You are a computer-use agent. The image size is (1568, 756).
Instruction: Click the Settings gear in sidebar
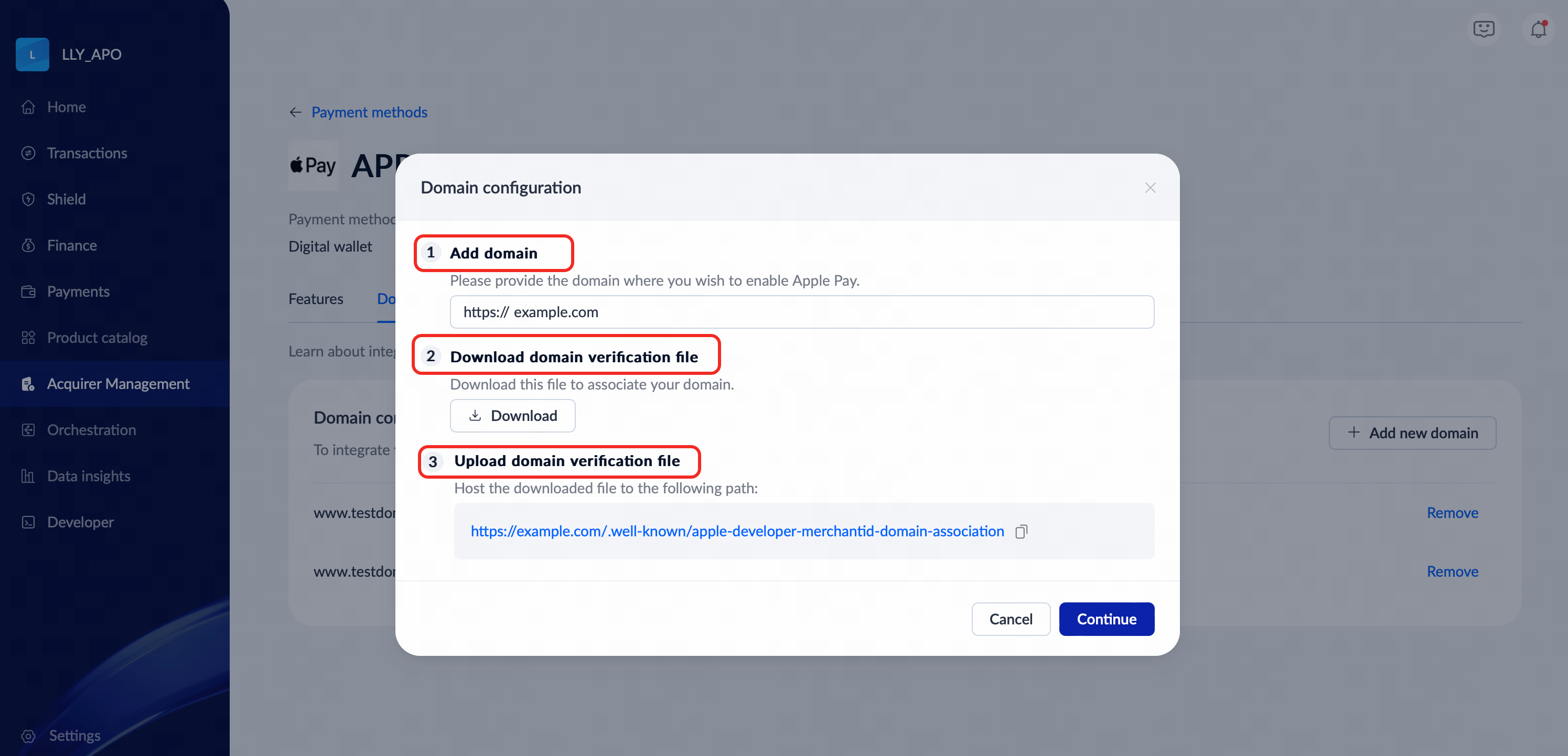click(28, 736)
